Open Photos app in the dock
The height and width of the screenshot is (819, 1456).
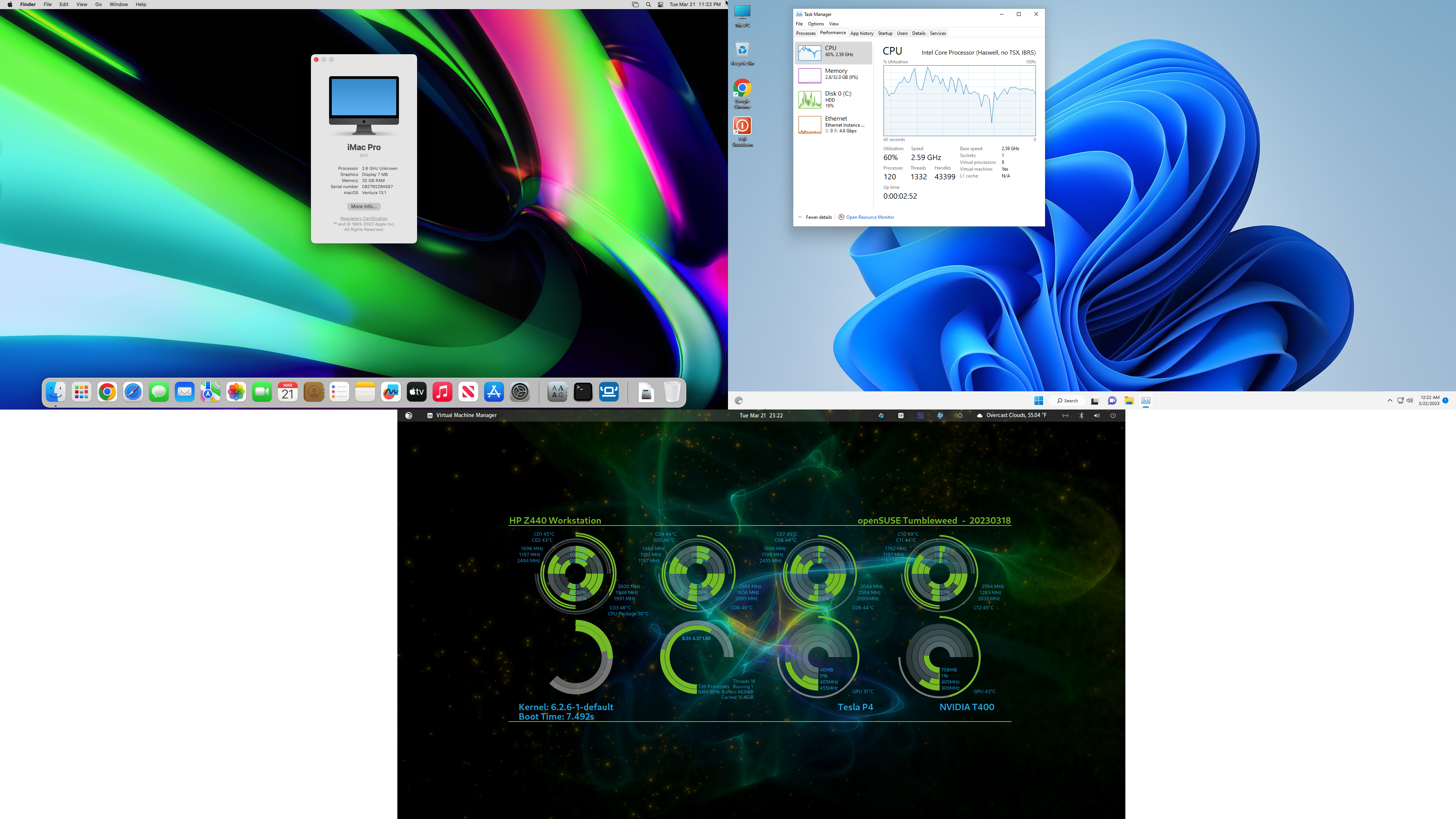(236, 392)
